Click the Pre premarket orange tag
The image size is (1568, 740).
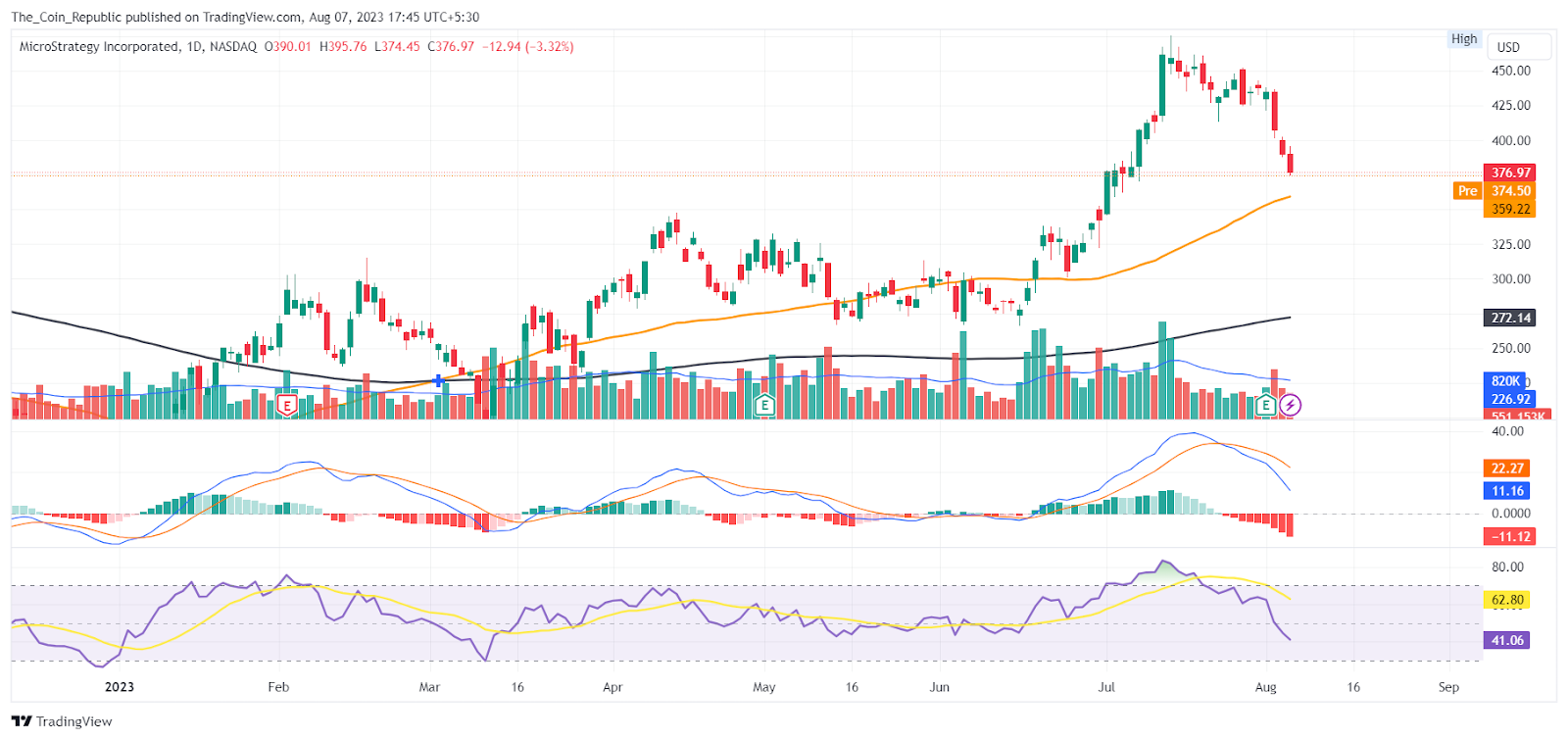(x=1467, y=191)
